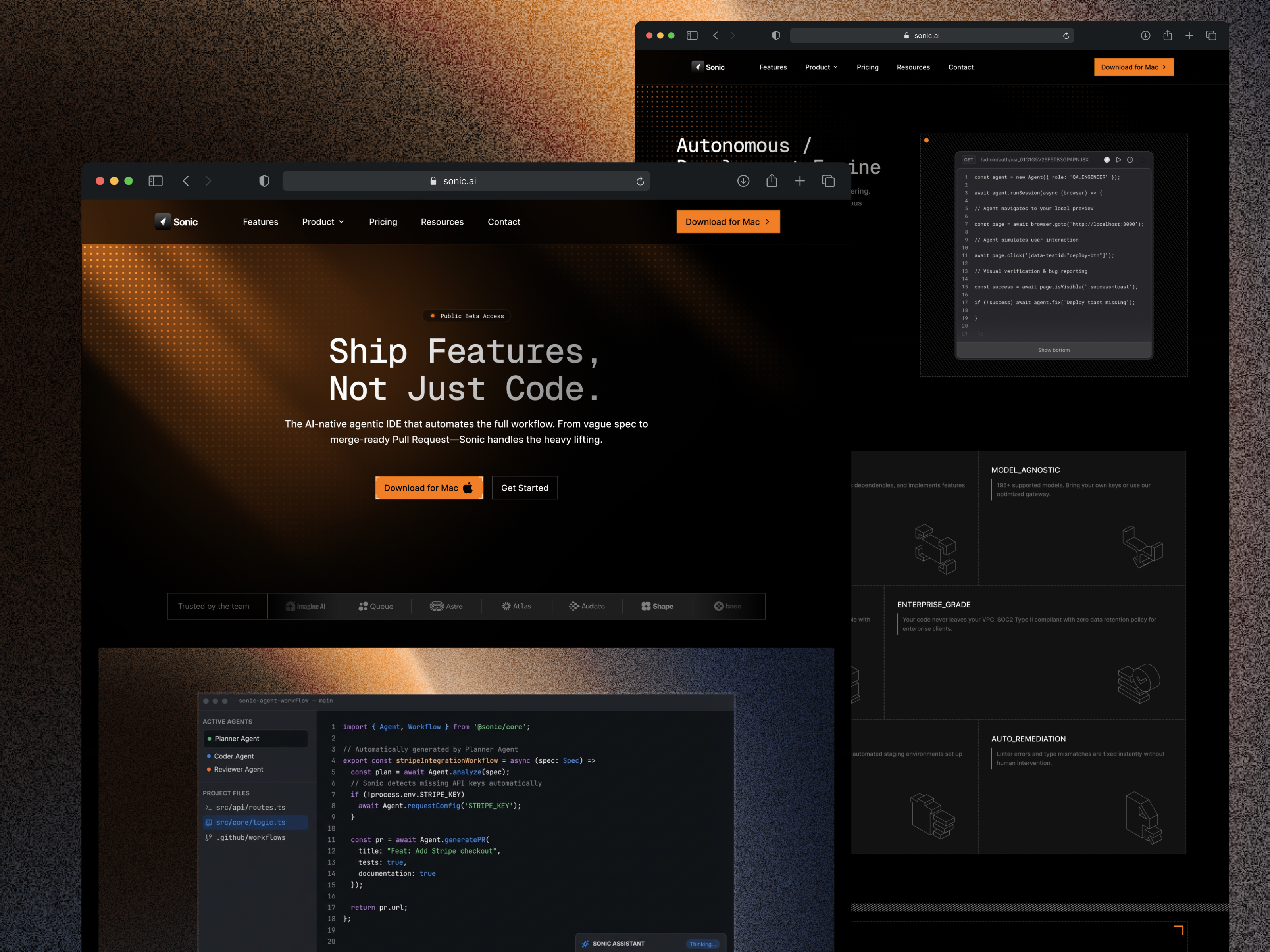Screen dimensions: 1270x952
Task: Open Contact in the back window's navigation
Action: point(960,67)
